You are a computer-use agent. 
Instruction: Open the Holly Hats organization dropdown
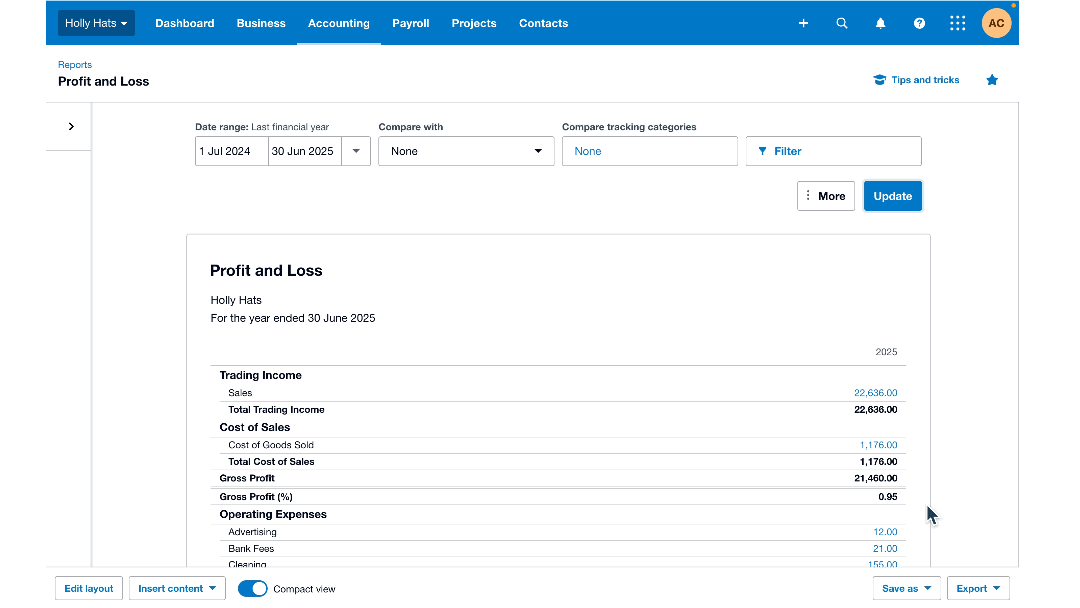pos(96,23)
